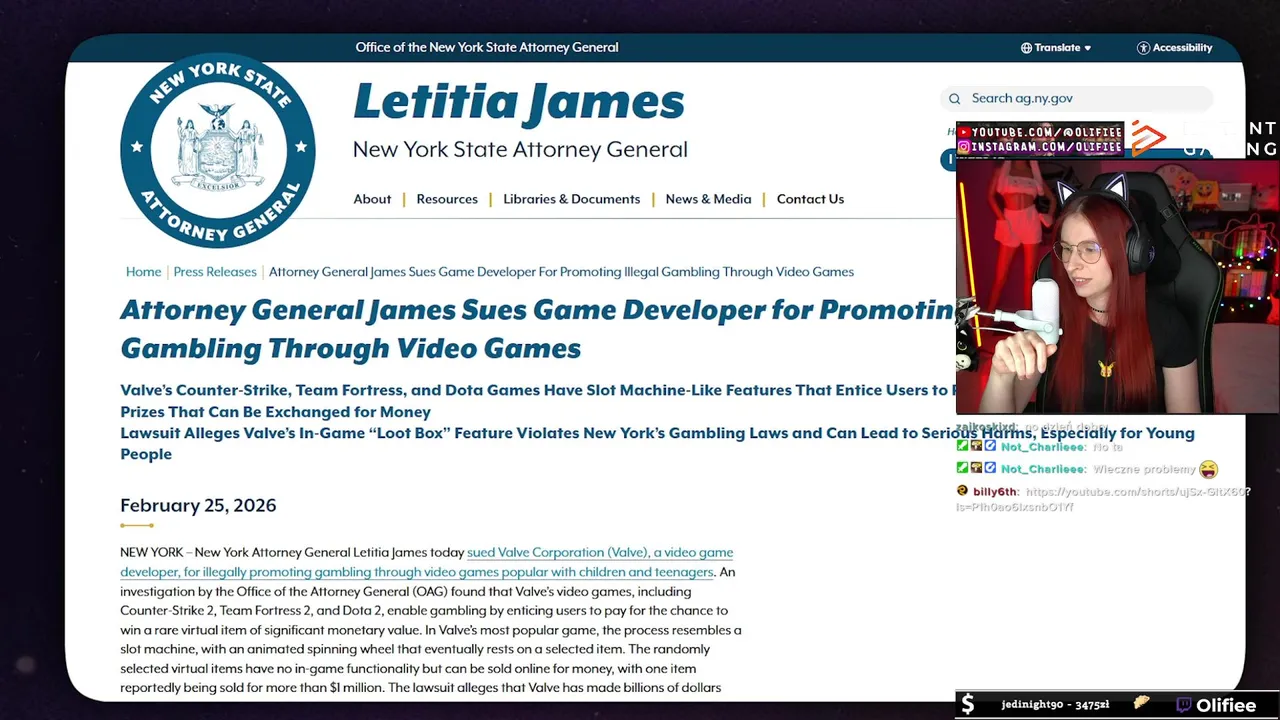The height and width of the screenshot is (720, 1280).
Task: Click the globe icon next to Translate
Action: point(1026,48)
